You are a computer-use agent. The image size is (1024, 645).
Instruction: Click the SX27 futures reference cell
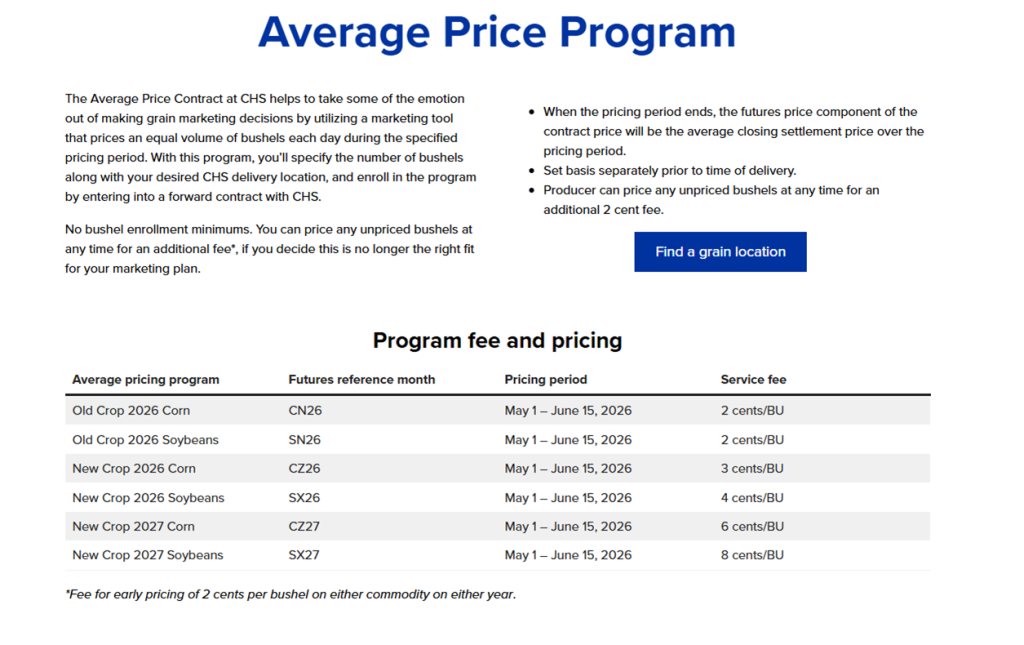(304, 555)
